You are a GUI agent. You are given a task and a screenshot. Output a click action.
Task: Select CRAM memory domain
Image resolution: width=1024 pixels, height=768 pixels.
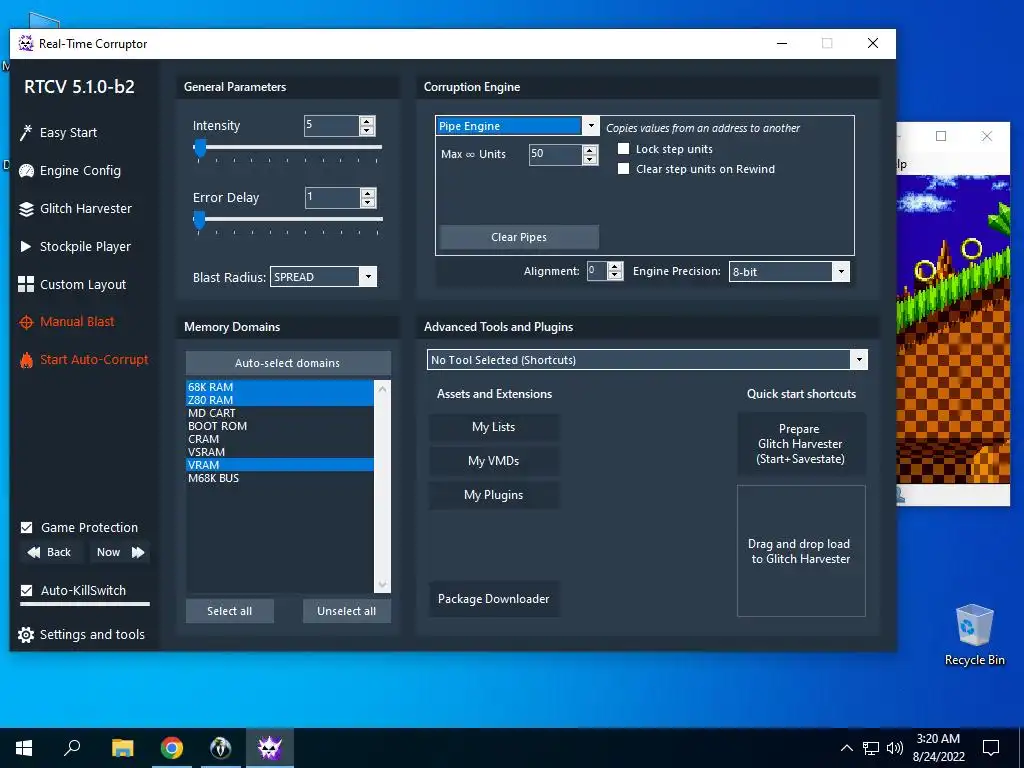point(280,440)
